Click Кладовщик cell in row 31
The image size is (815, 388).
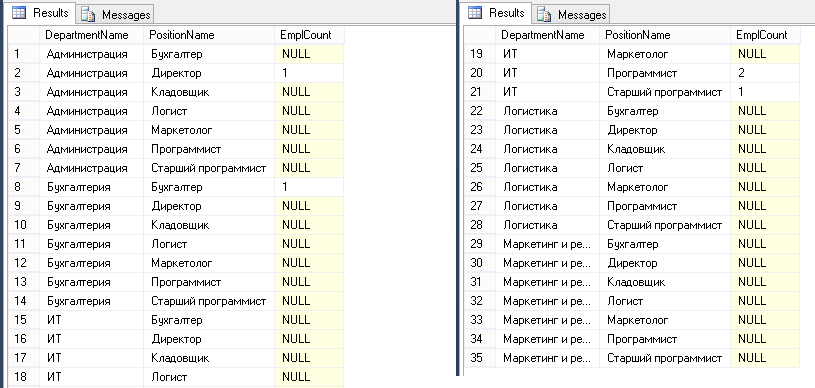tap(665, 282)
